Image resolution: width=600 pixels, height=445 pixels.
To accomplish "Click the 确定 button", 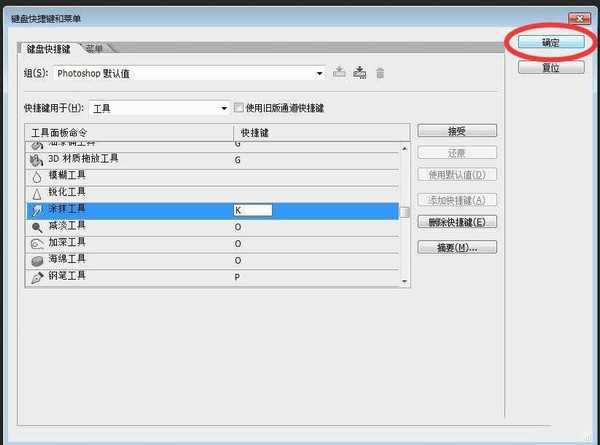I will (551, 42).
